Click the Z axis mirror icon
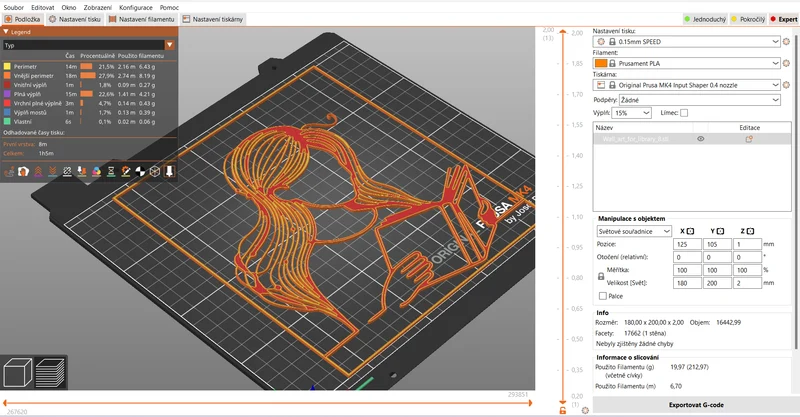800x417 pixels. point(751,231)
